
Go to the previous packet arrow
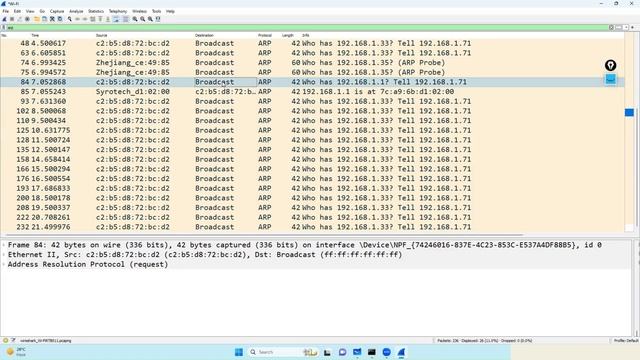pos(78,19)
